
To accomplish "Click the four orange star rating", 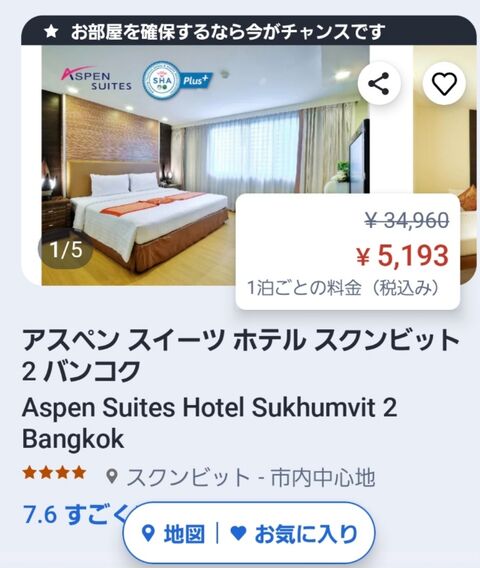I will (x=54, y=473).
